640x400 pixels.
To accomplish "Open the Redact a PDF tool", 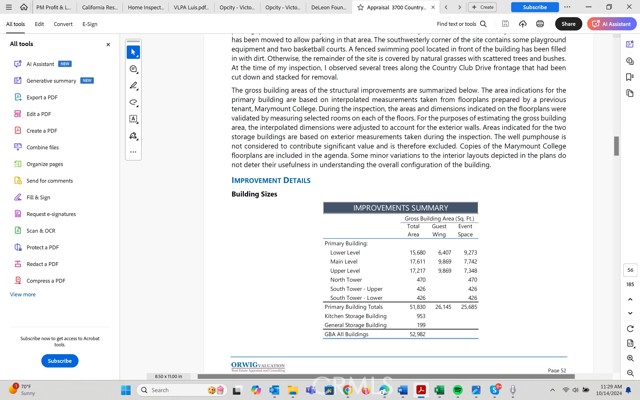I will pos(41,264).
